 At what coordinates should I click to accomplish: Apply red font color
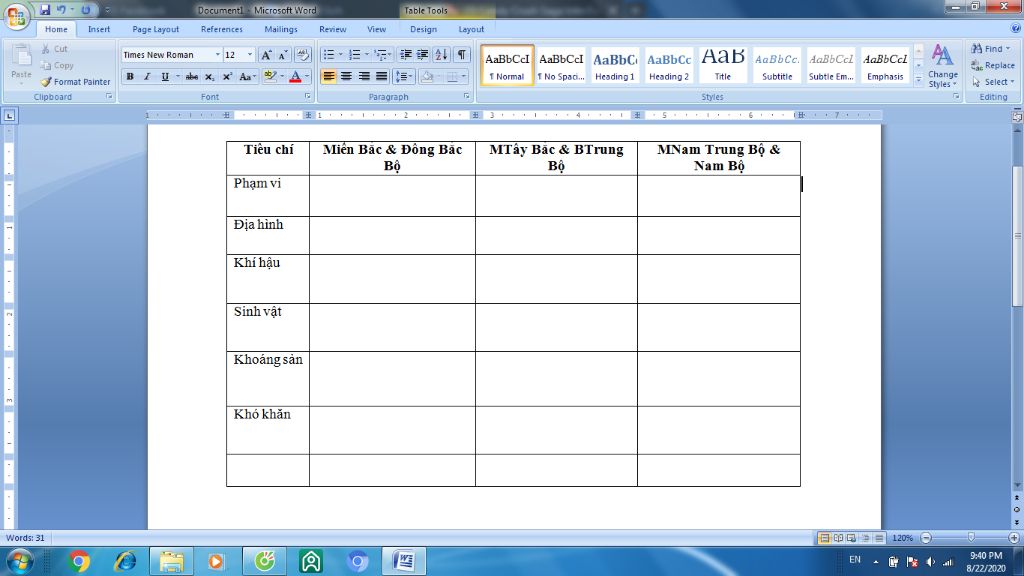pyautogui.click(x=295, y=76)
